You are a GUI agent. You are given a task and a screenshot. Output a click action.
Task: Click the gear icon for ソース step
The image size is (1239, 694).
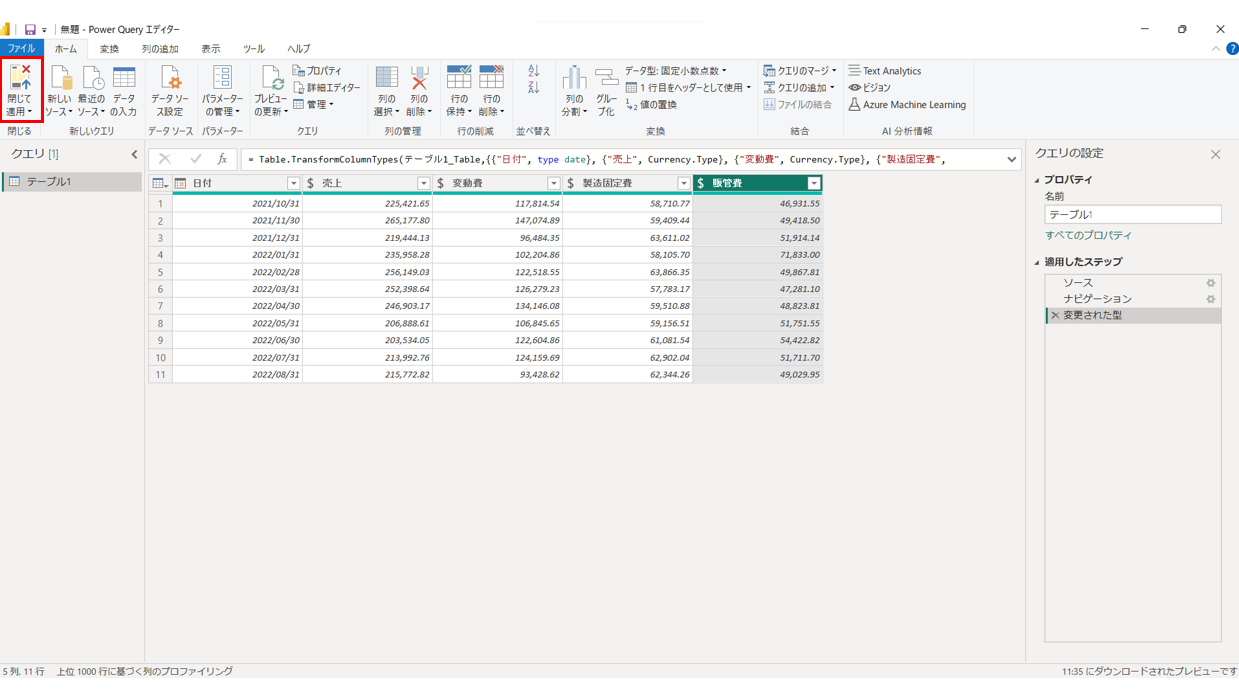(1210, 284)
